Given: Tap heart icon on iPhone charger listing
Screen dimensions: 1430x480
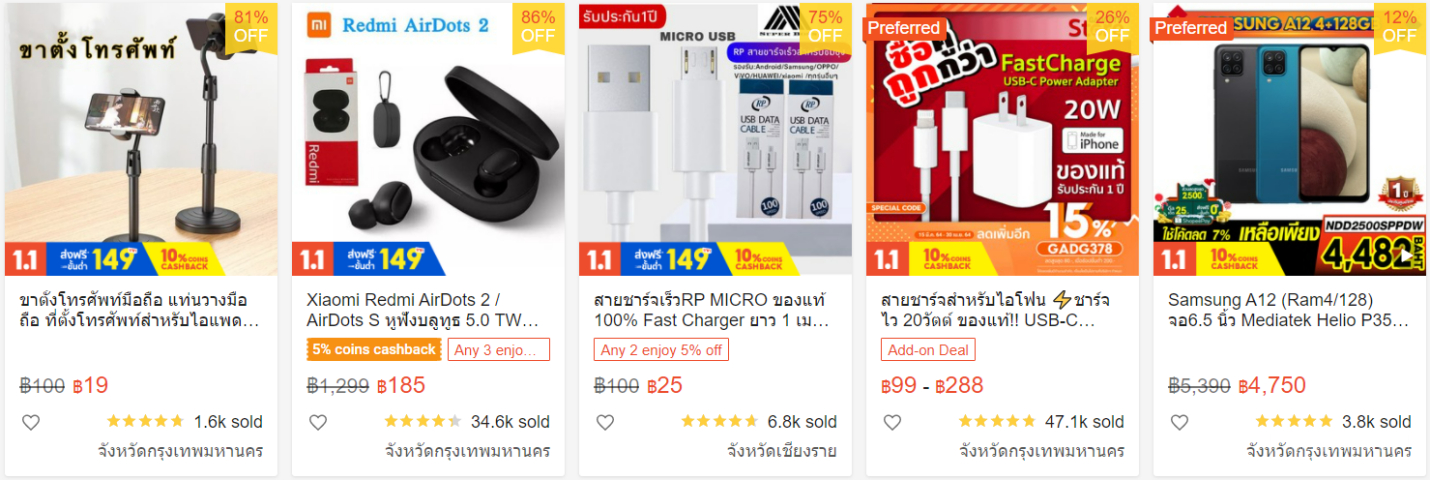Looking at the screenshot, I should tap(892, 422).
